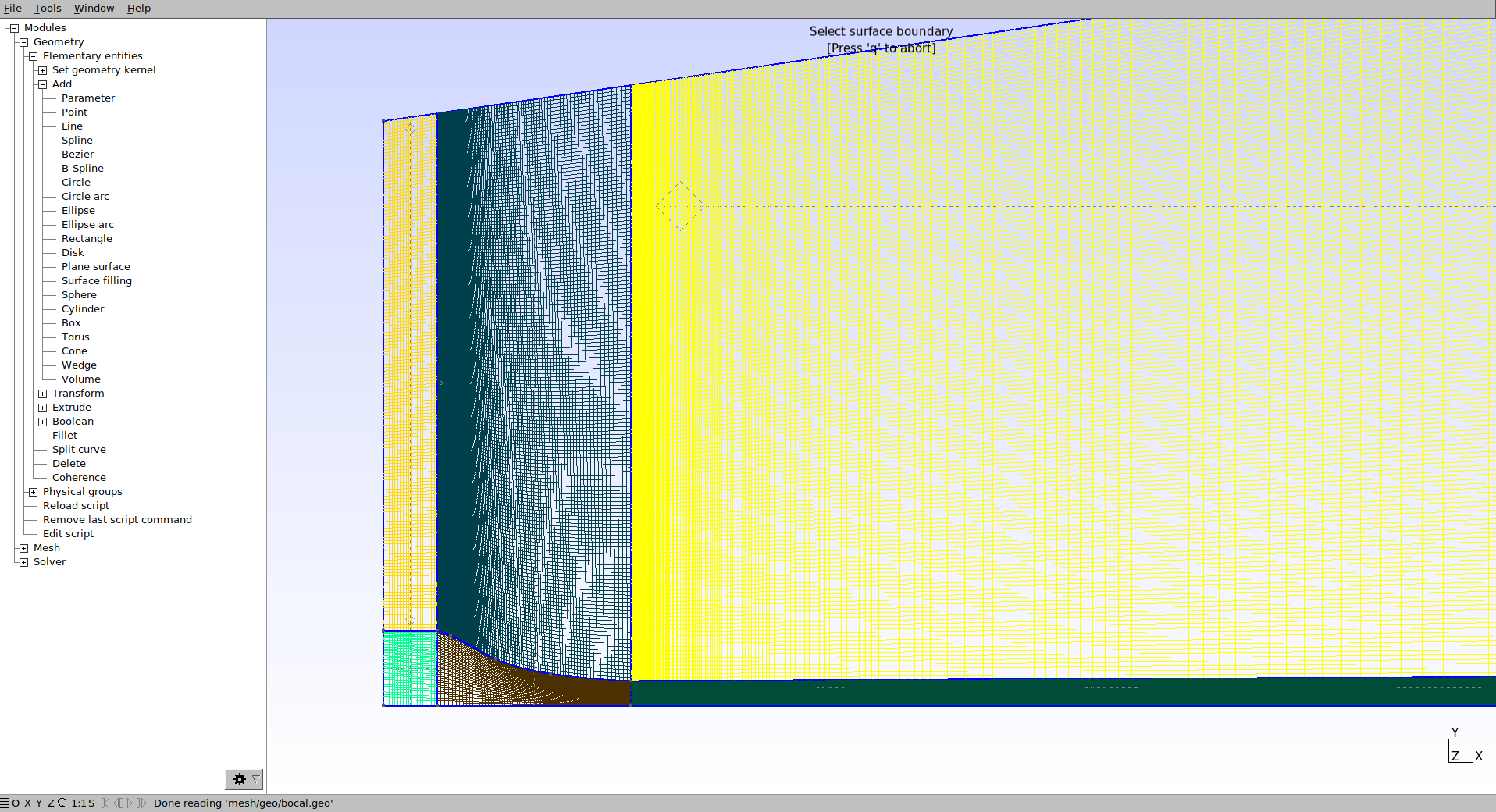Select Wedge under Add
1496x812 pixels.
[79, 365]
